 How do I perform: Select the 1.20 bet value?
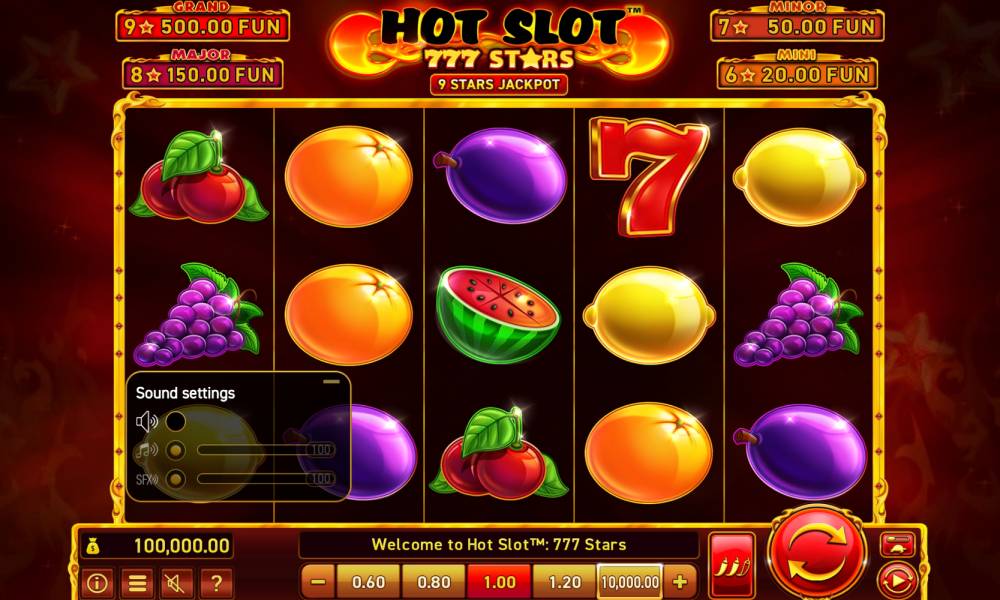click(564, 582)
